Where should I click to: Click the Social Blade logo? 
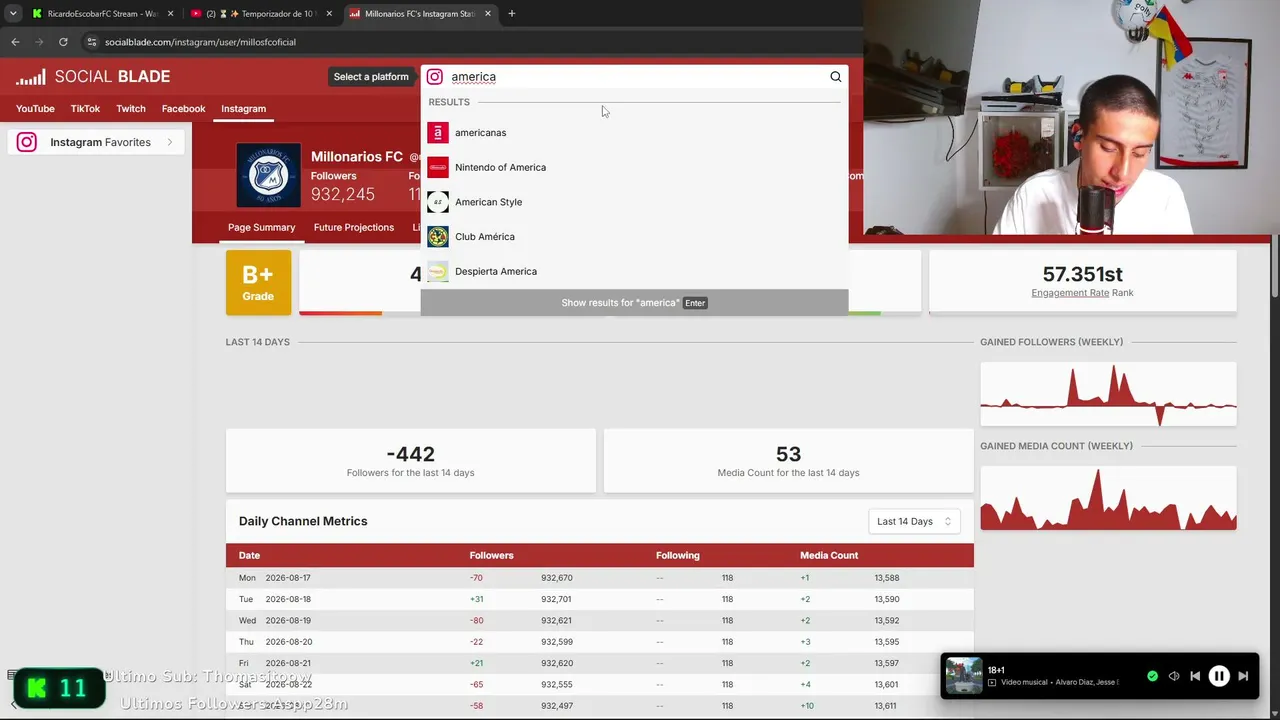tap(93, 77)
